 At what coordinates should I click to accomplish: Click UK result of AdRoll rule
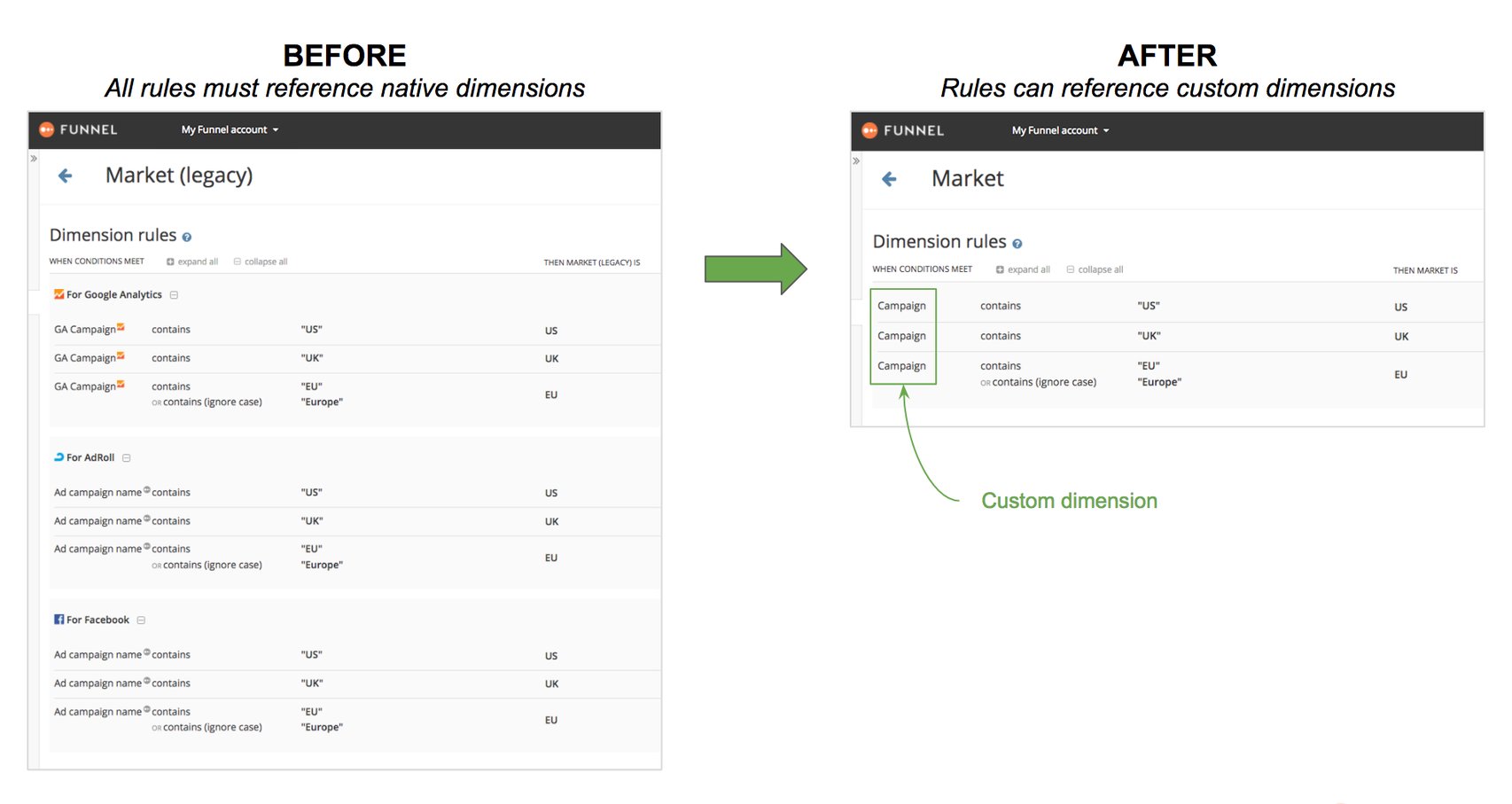click(551, 522)
